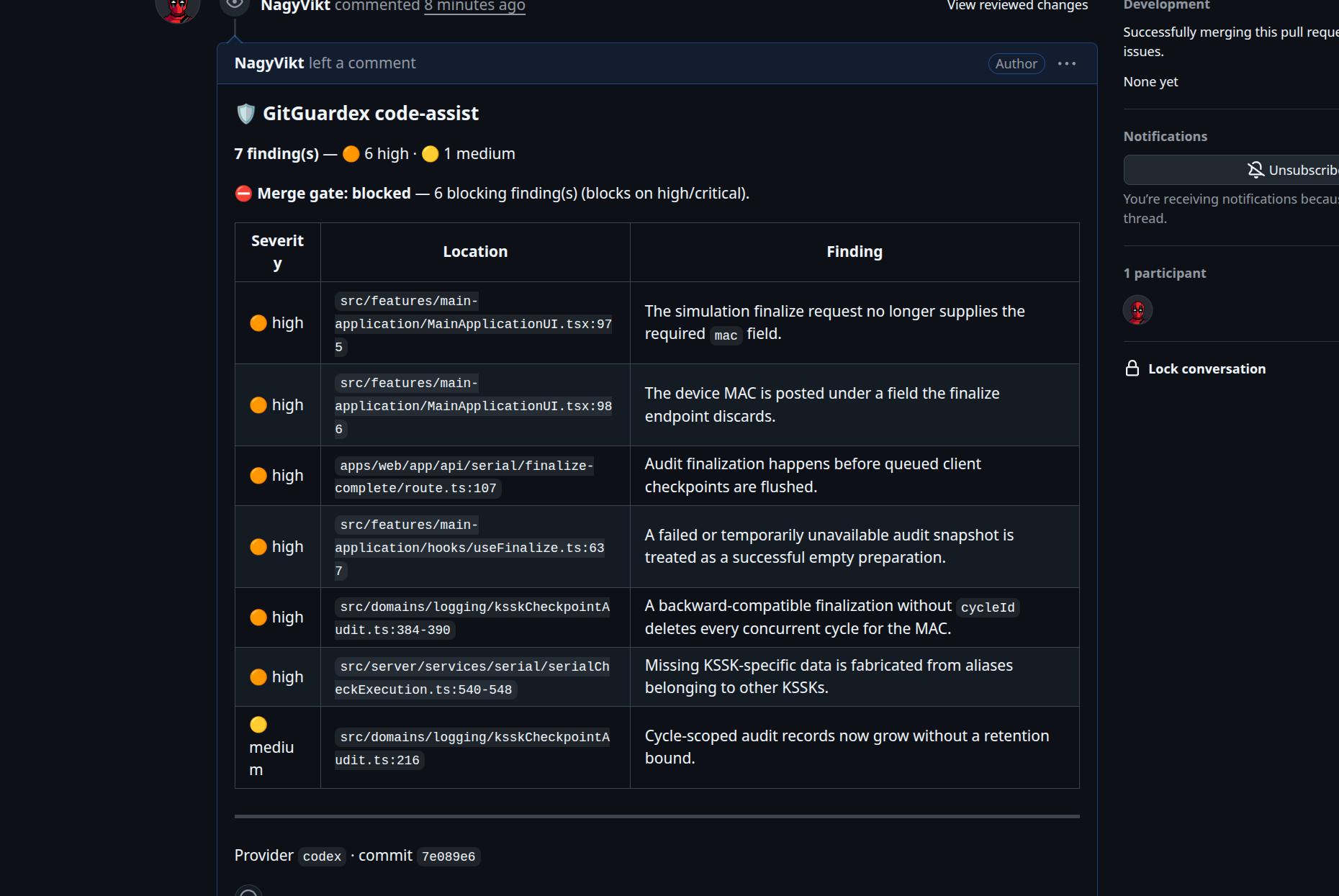Click the '1 participant' sidebar heading

coord(1164,273)
